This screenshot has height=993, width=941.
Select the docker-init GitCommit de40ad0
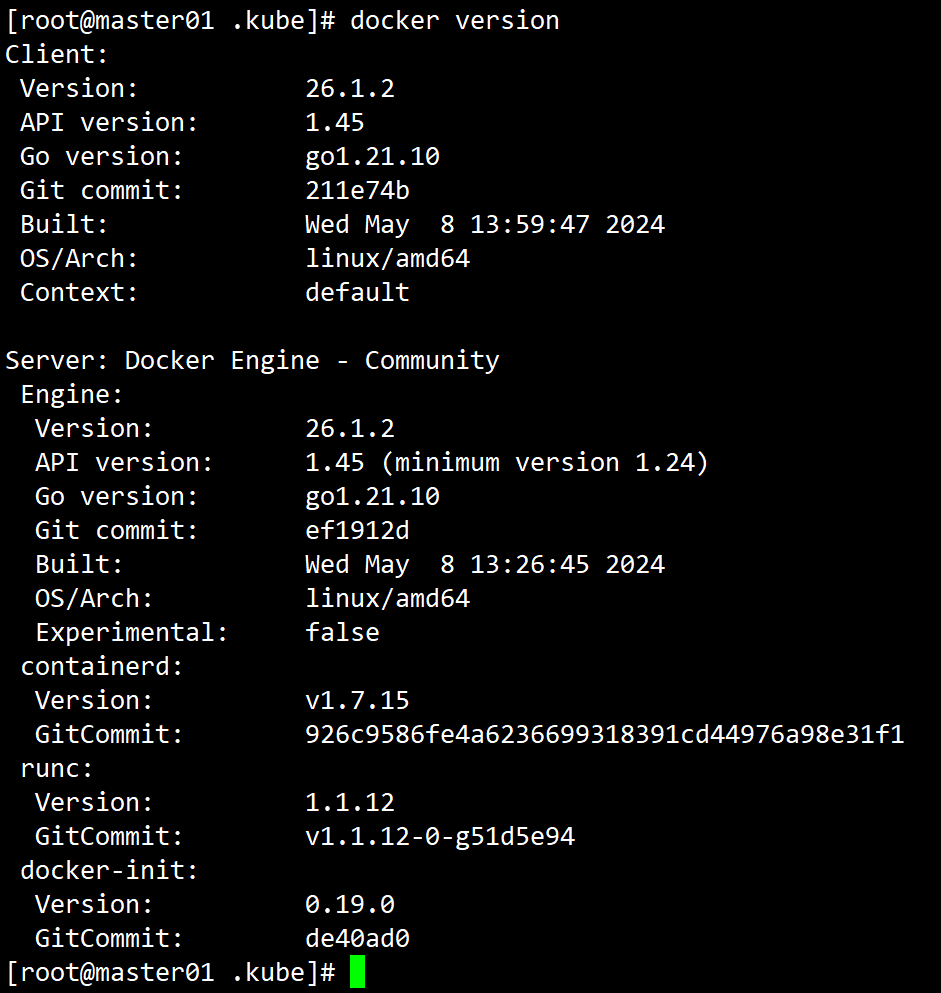tap(357, 939)
